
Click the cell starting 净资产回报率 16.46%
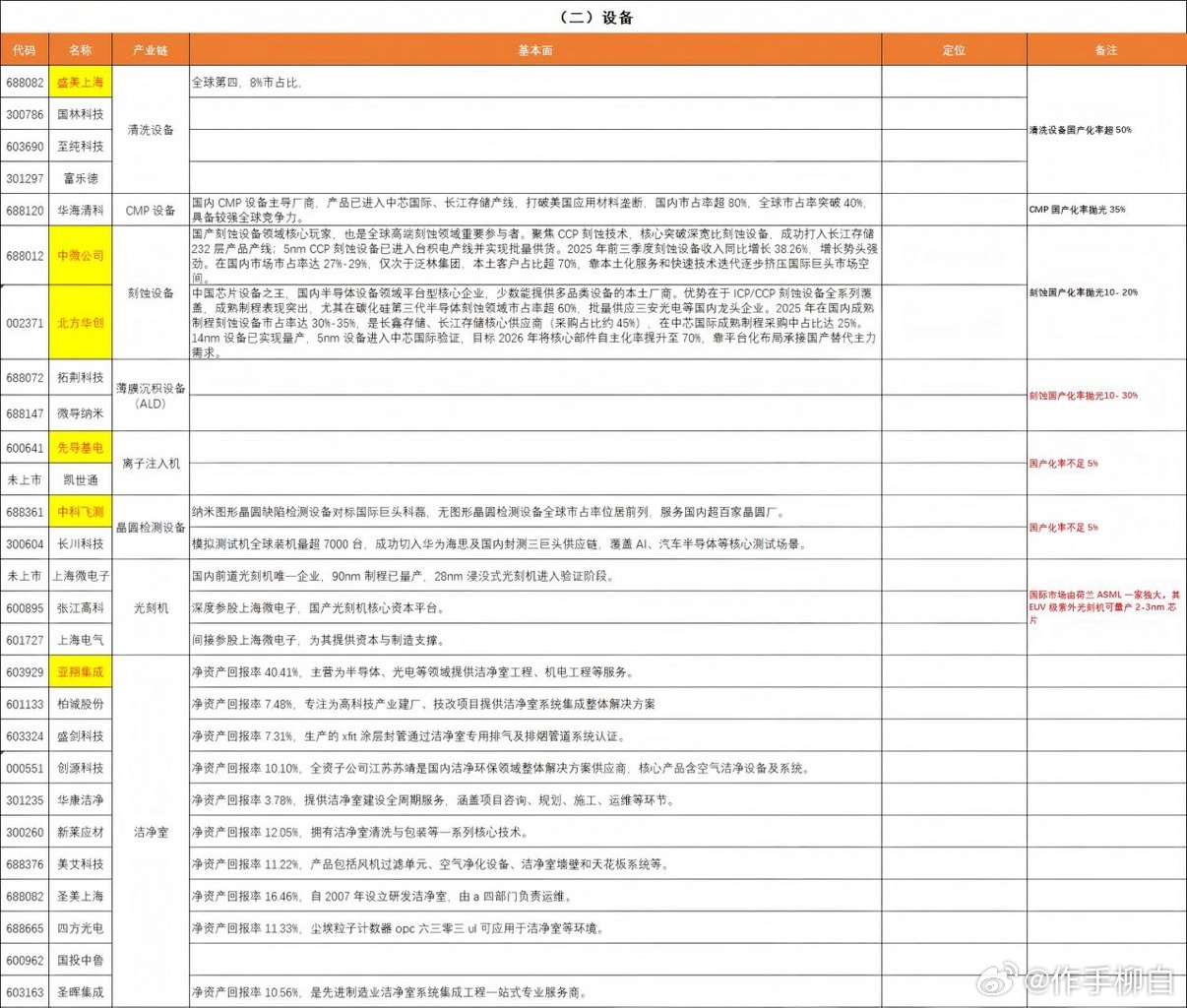(535, 896)
